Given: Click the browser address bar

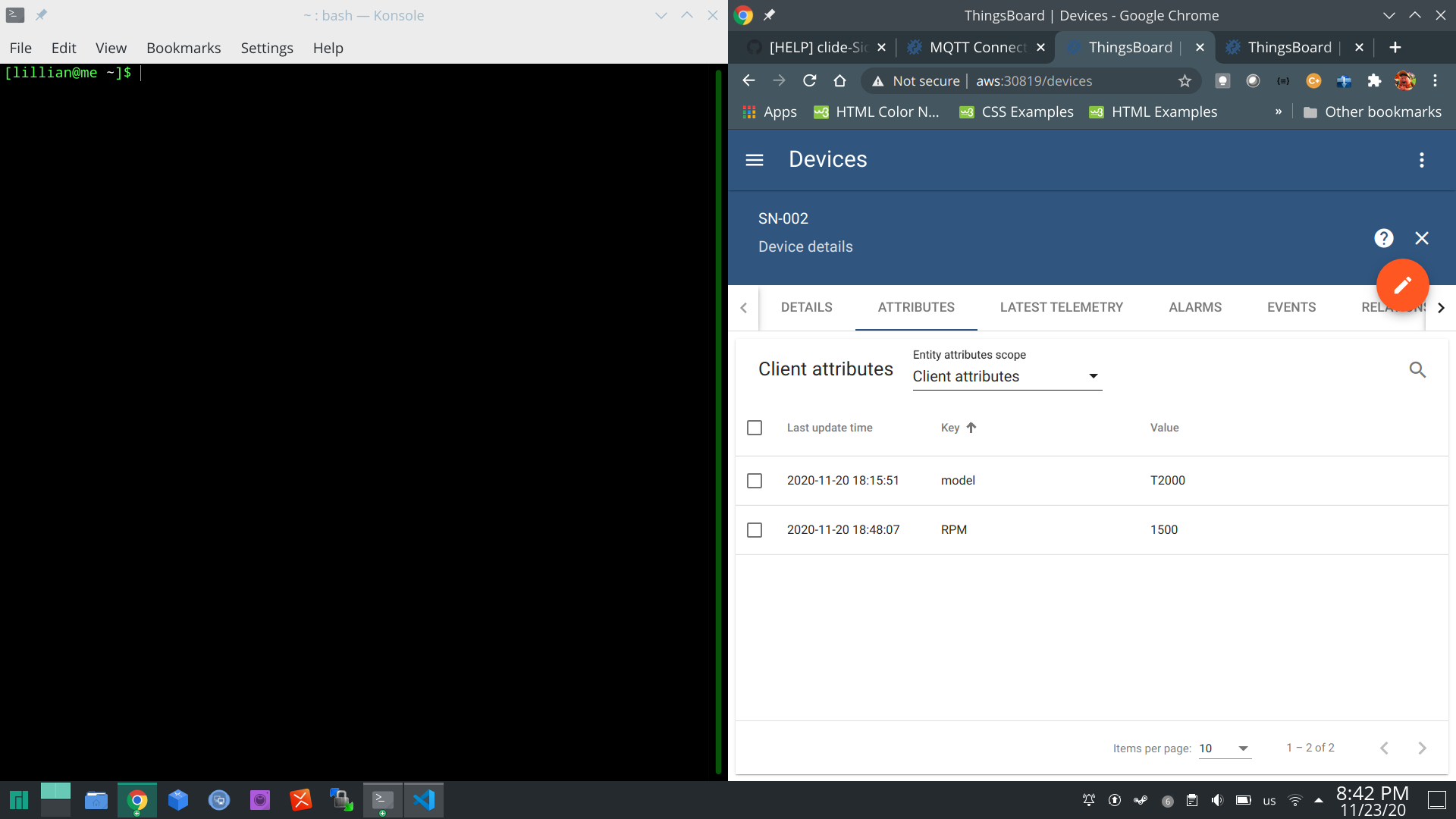Looking at the screenshot, I should click(x=1034, y=80).
